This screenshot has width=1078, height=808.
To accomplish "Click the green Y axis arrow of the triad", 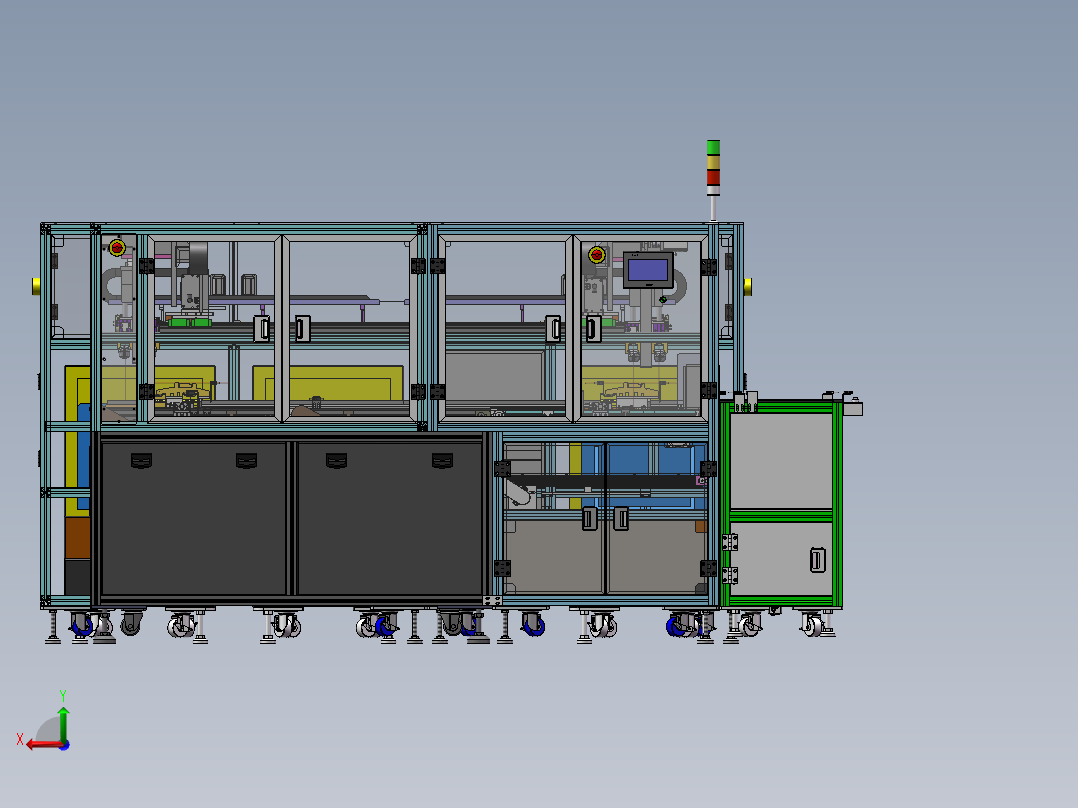I will [63, 723].
